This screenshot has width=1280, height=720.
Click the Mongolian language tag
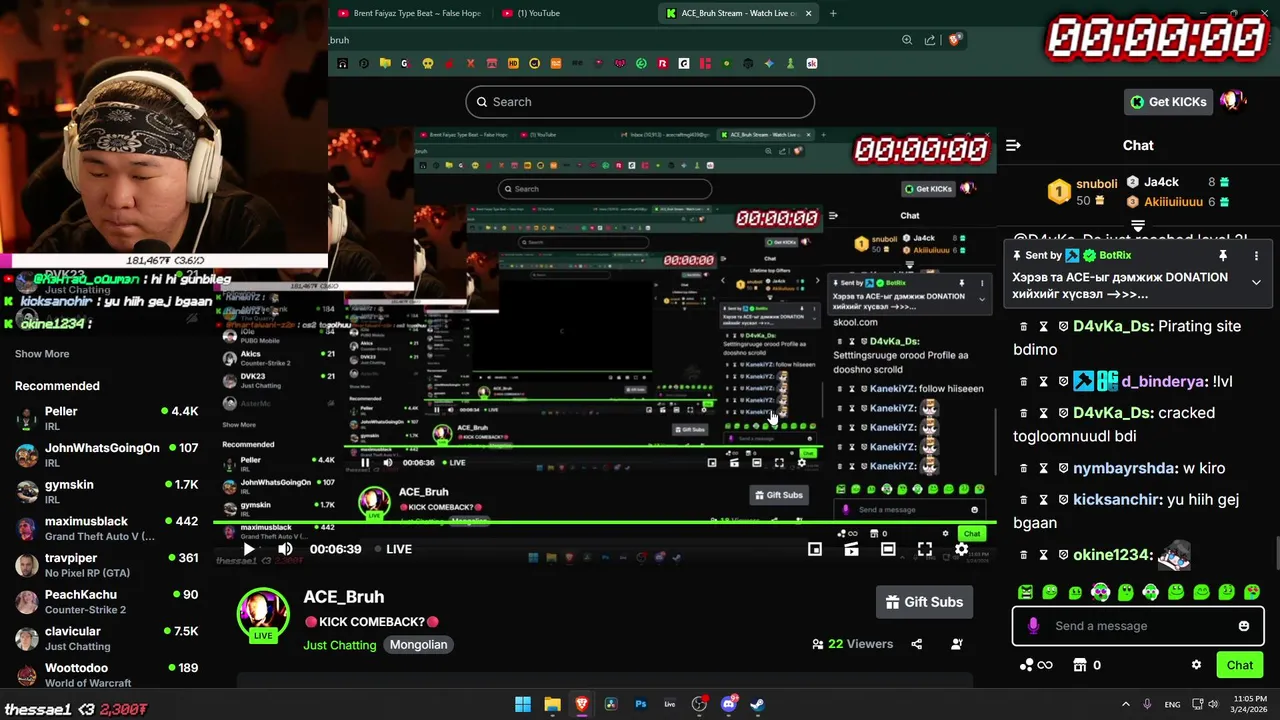point(418,645)
